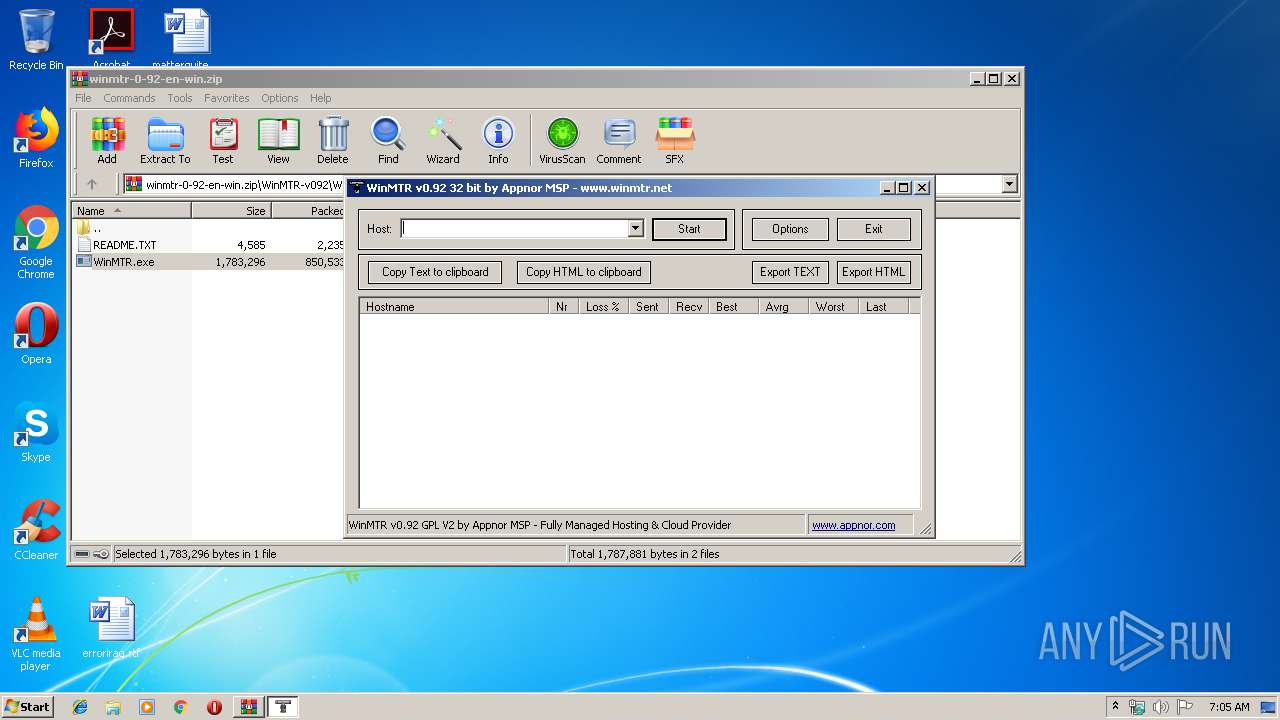Expand the WinRAR address bar dropdown
This screenshot has width=1280, height=720.
click(1009, 184)
